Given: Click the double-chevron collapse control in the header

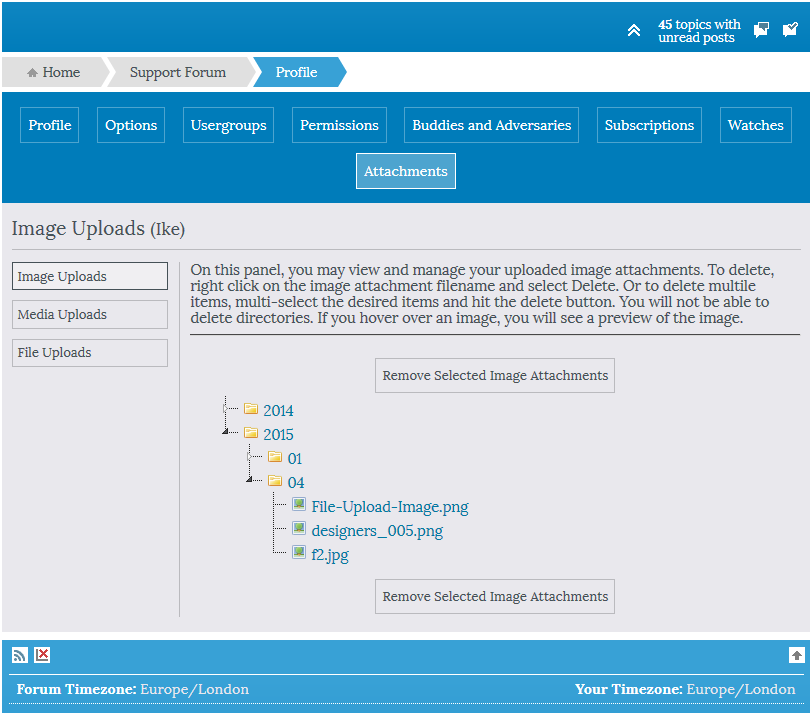Looking at the screenshot, I should tap(633, 29).
